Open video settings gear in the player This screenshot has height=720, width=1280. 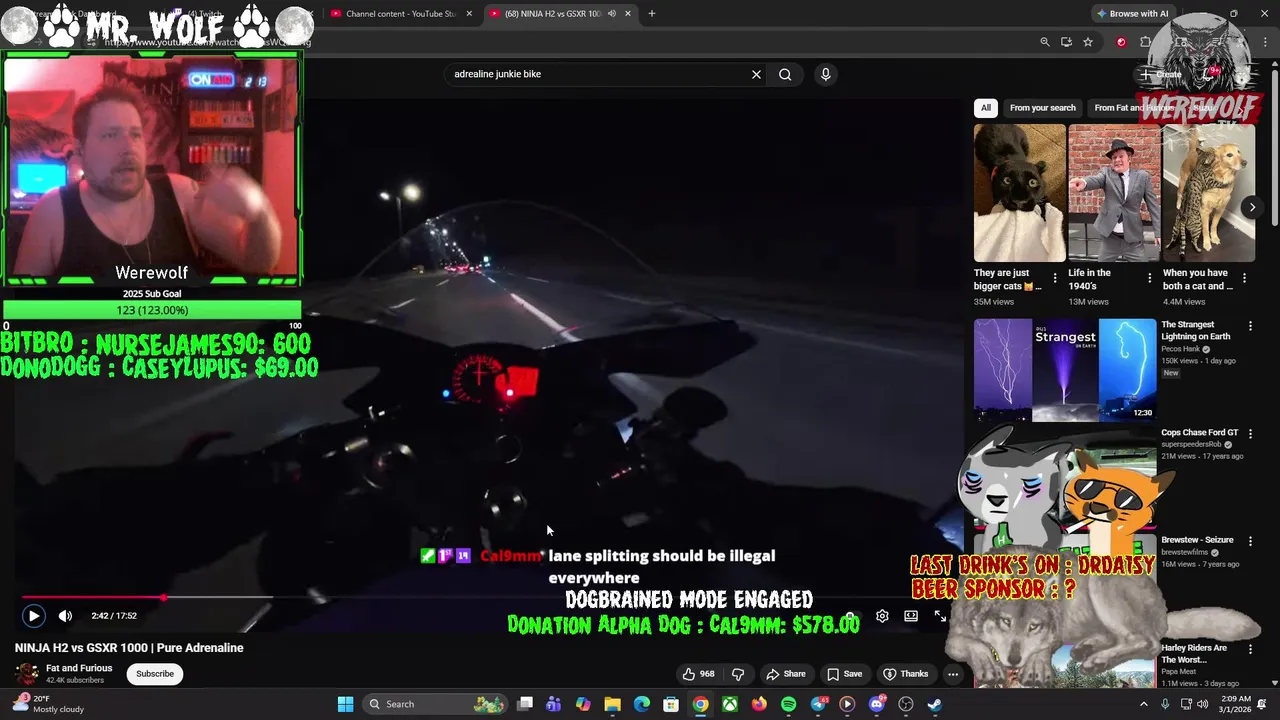coord(882,616)
